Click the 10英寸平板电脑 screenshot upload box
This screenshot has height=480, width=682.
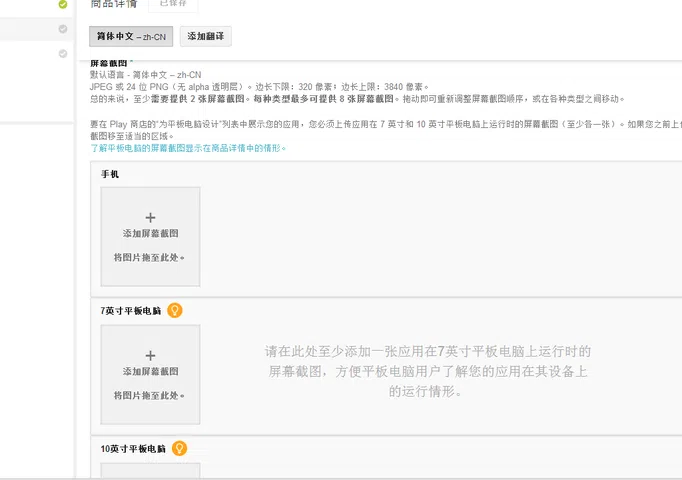tap(150, 471)
